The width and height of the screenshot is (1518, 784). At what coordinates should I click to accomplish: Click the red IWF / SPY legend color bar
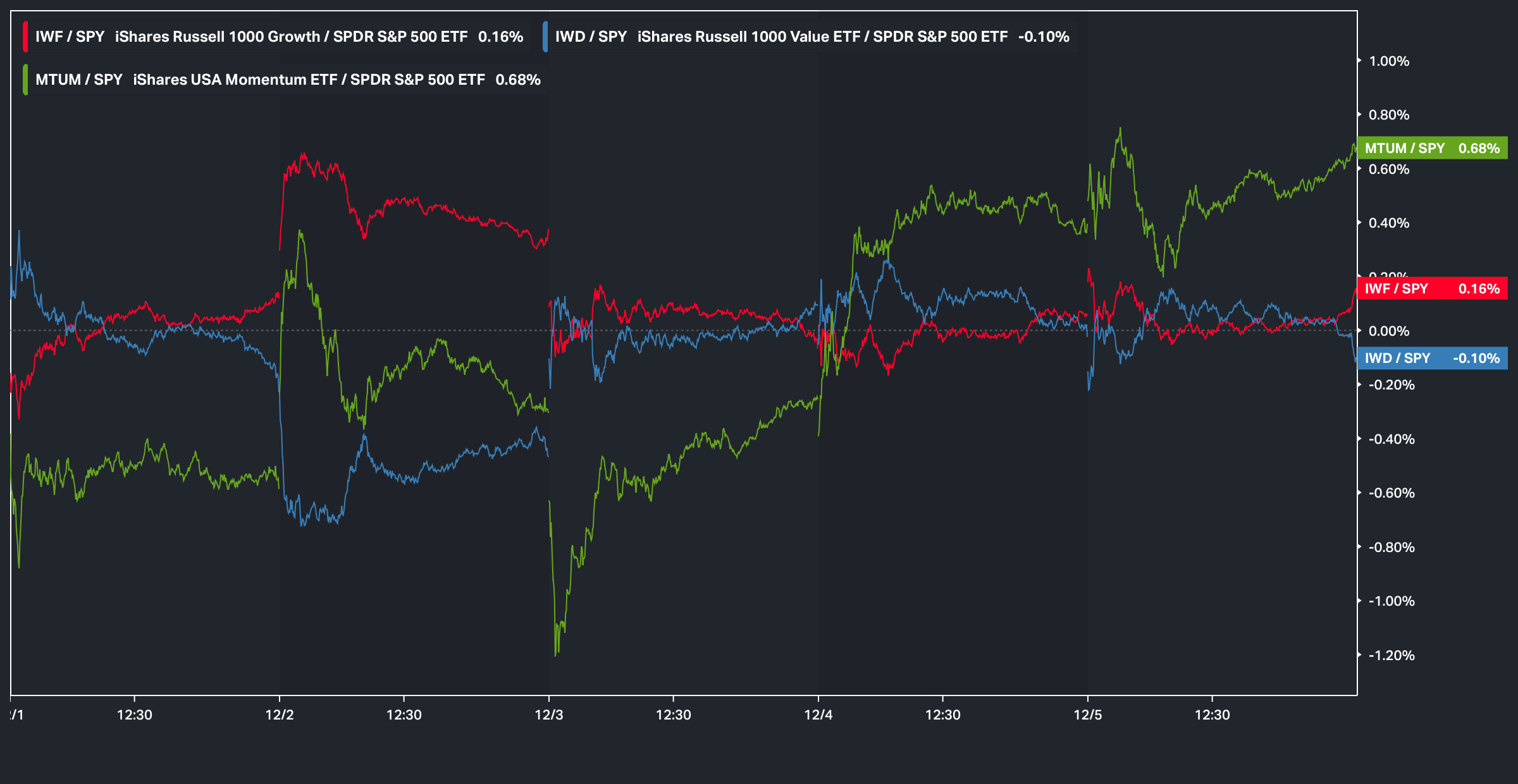25,37
